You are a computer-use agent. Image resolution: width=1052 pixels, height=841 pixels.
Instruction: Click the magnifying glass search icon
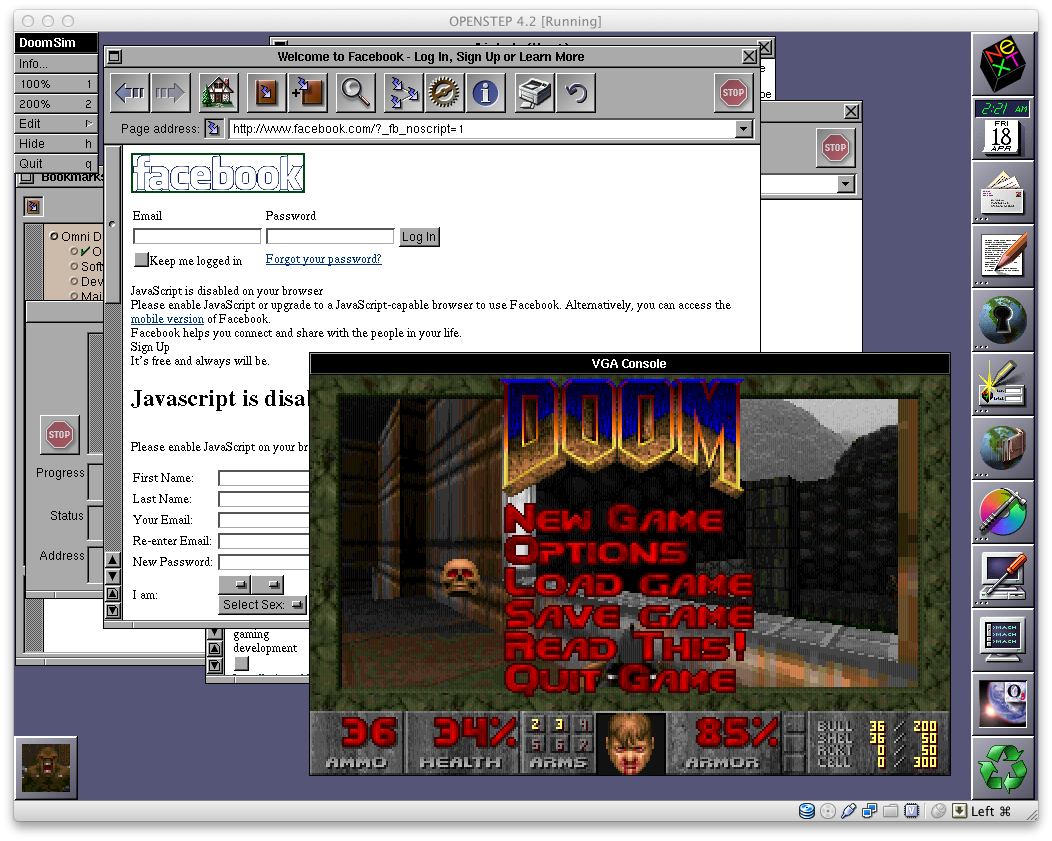coord(356,93)
